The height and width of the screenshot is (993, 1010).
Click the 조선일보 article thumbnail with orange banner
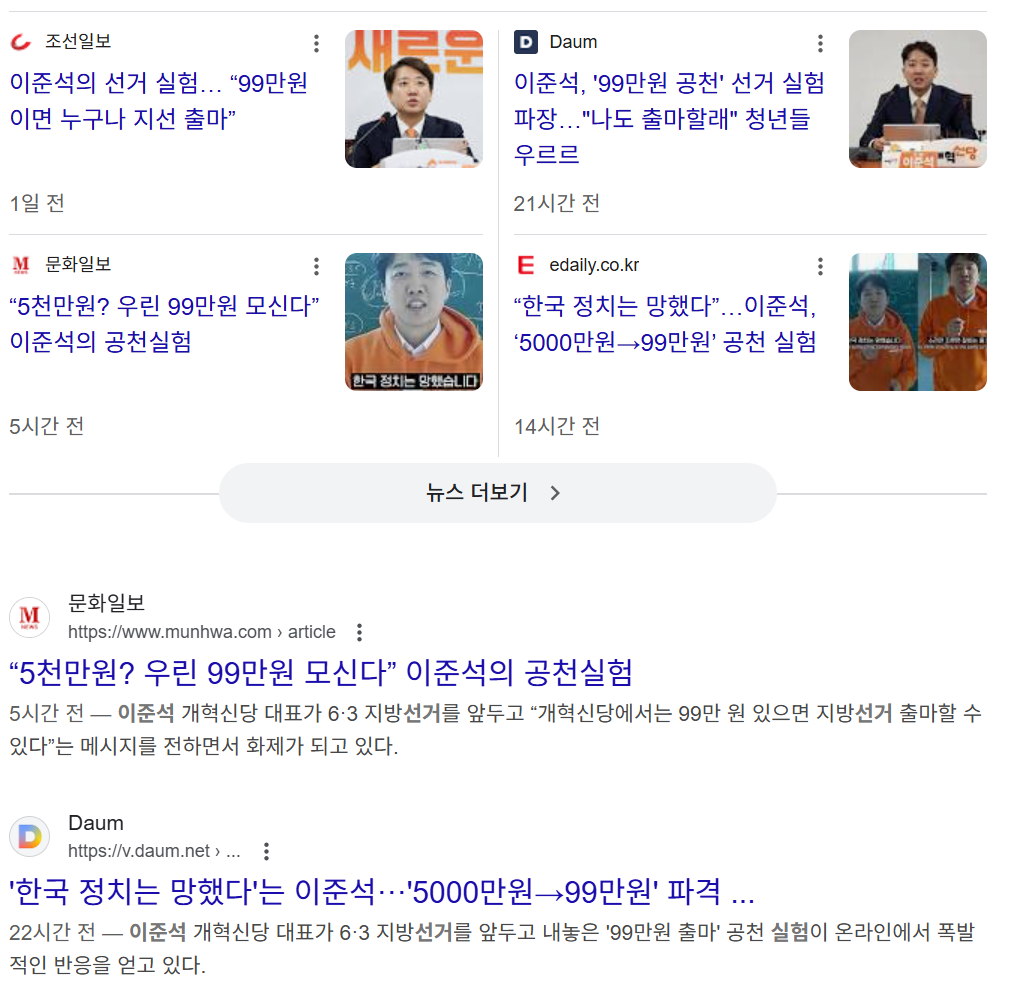(x=414, y=99)
